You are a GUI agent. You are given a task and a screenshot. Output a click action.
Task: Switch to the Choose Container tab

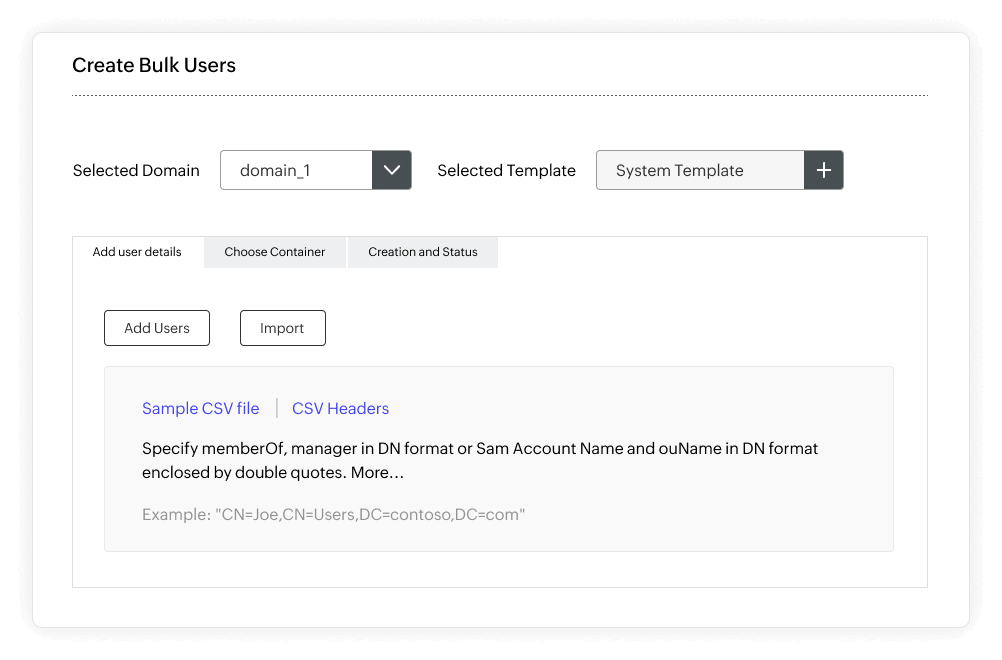coord(274,252)
